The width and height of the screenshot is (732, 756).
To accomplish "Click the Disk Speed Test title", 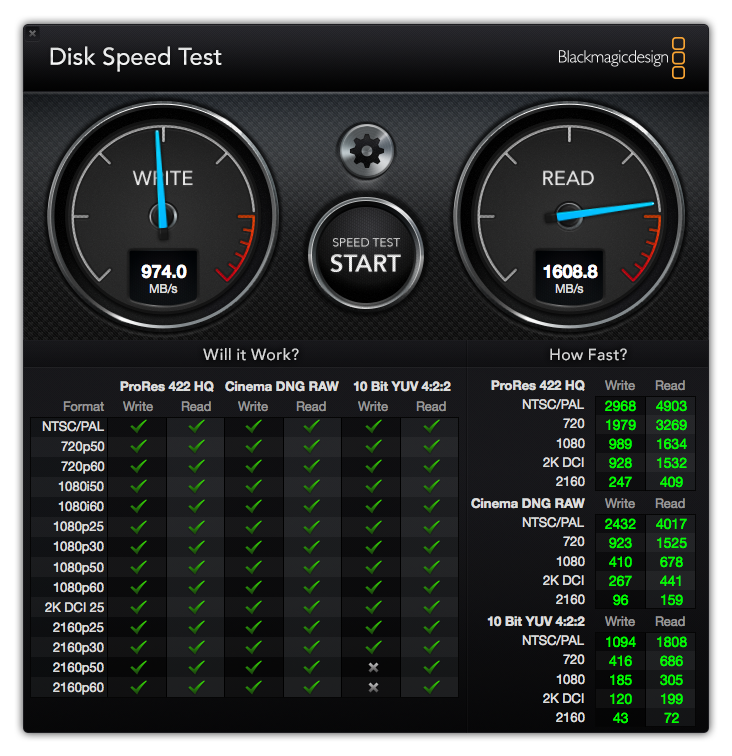I will [x=135, y=57].
